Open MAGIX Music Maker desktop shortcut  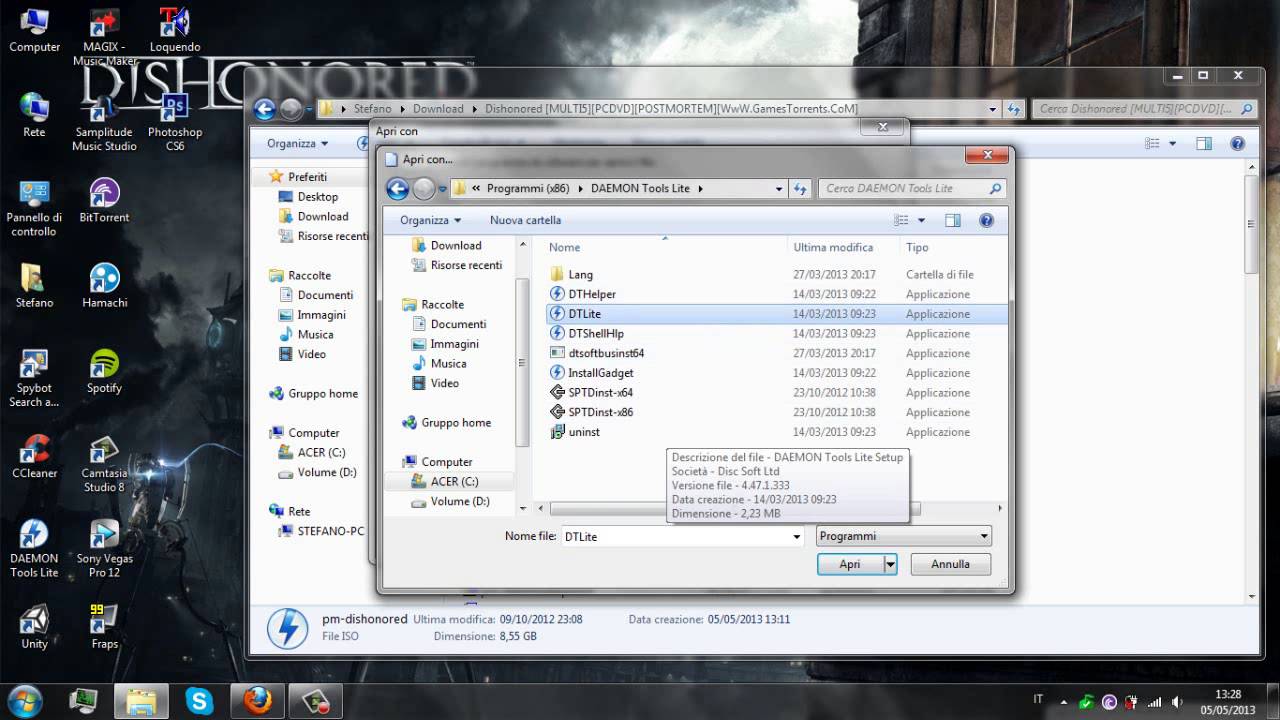click(105, 37)
